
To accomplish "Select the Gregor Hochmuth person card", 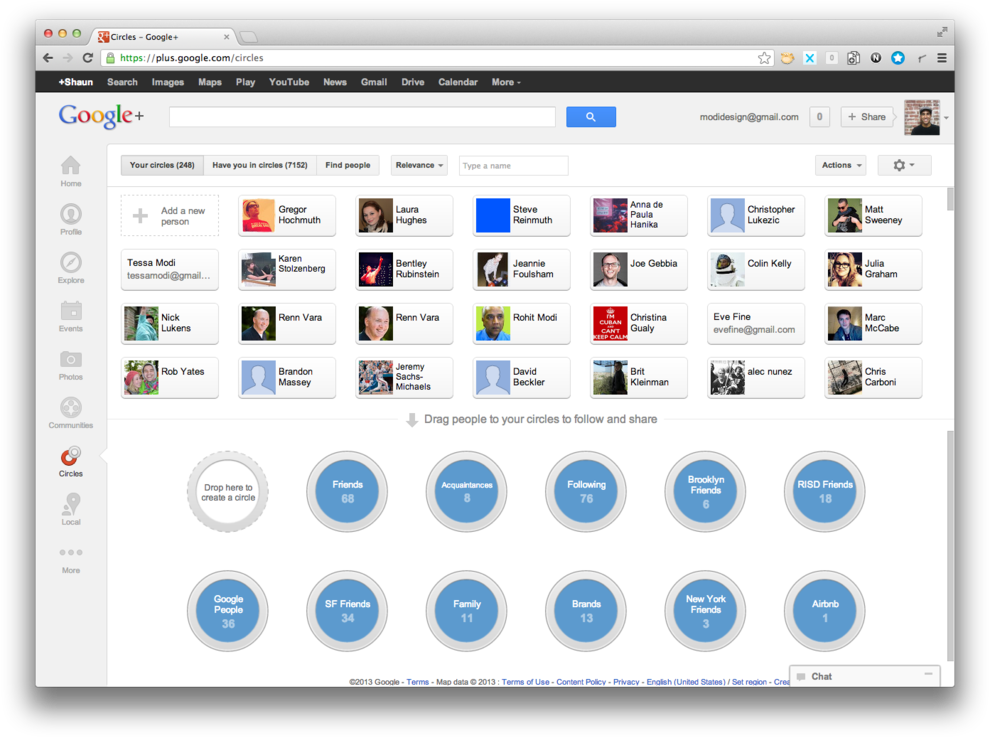I will pos(287,216).
